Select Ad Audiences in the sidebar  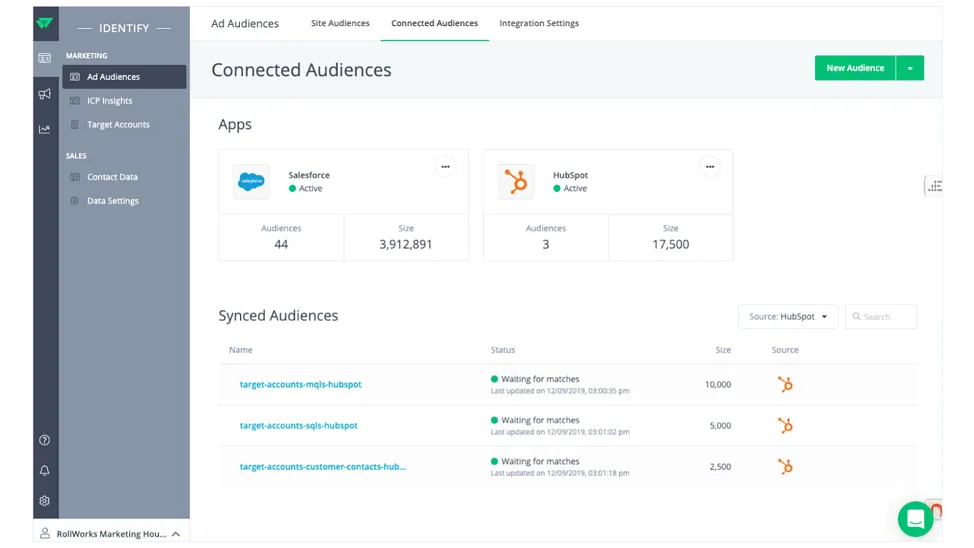click(x=124, y=77)
